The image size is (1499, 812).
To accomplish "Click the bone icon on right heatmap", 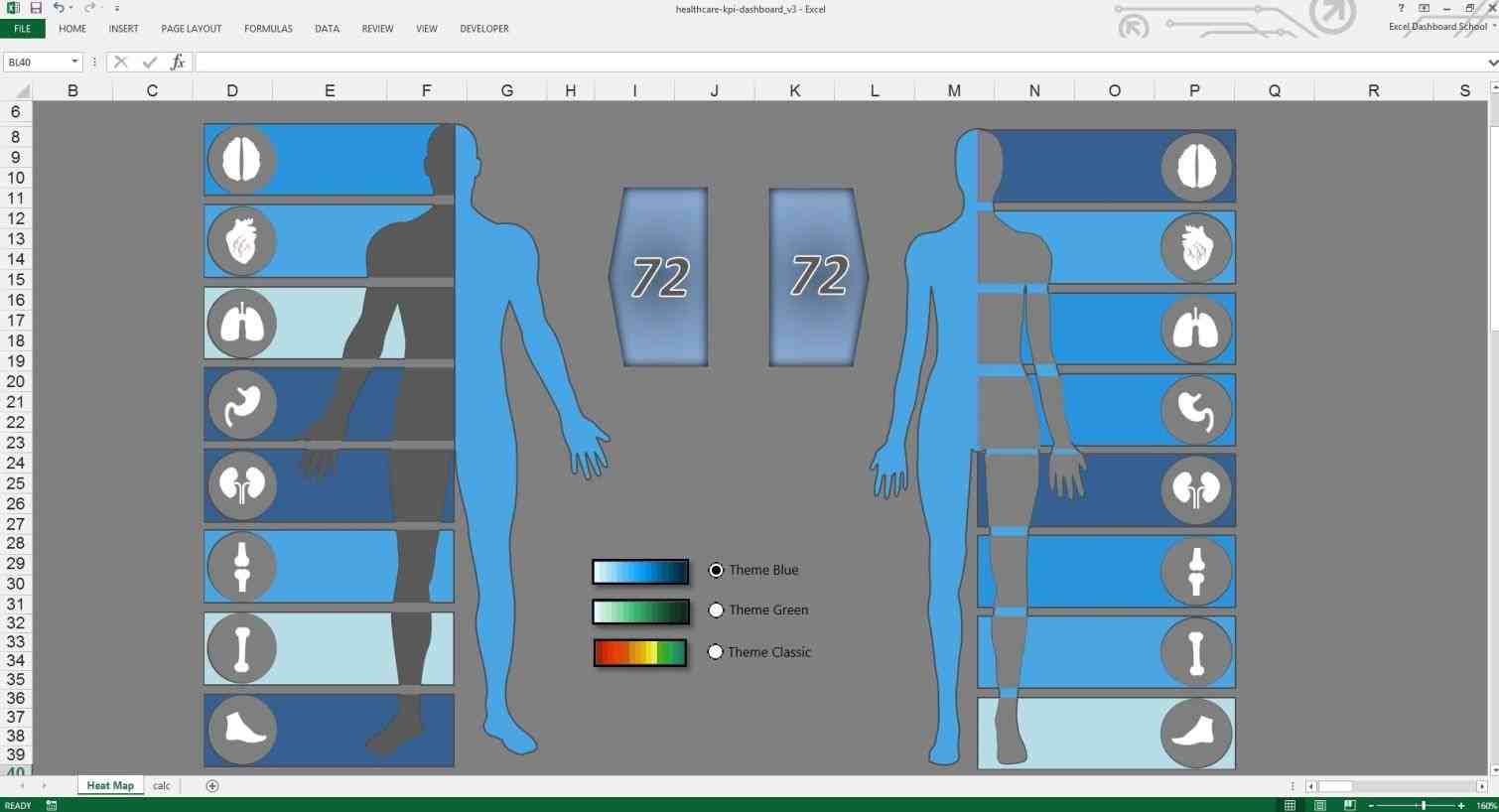I will coord(1195,650).
